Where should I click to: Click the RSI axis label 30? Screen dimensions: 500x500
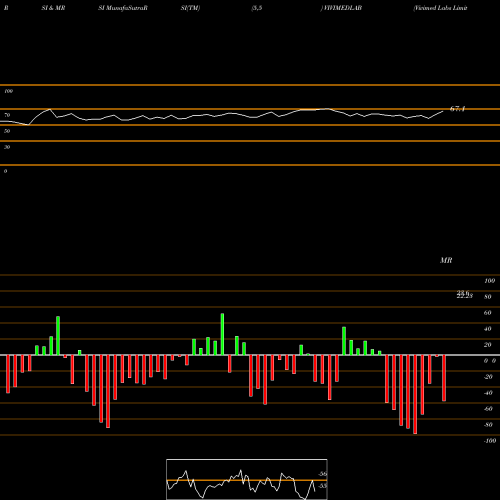7,147
